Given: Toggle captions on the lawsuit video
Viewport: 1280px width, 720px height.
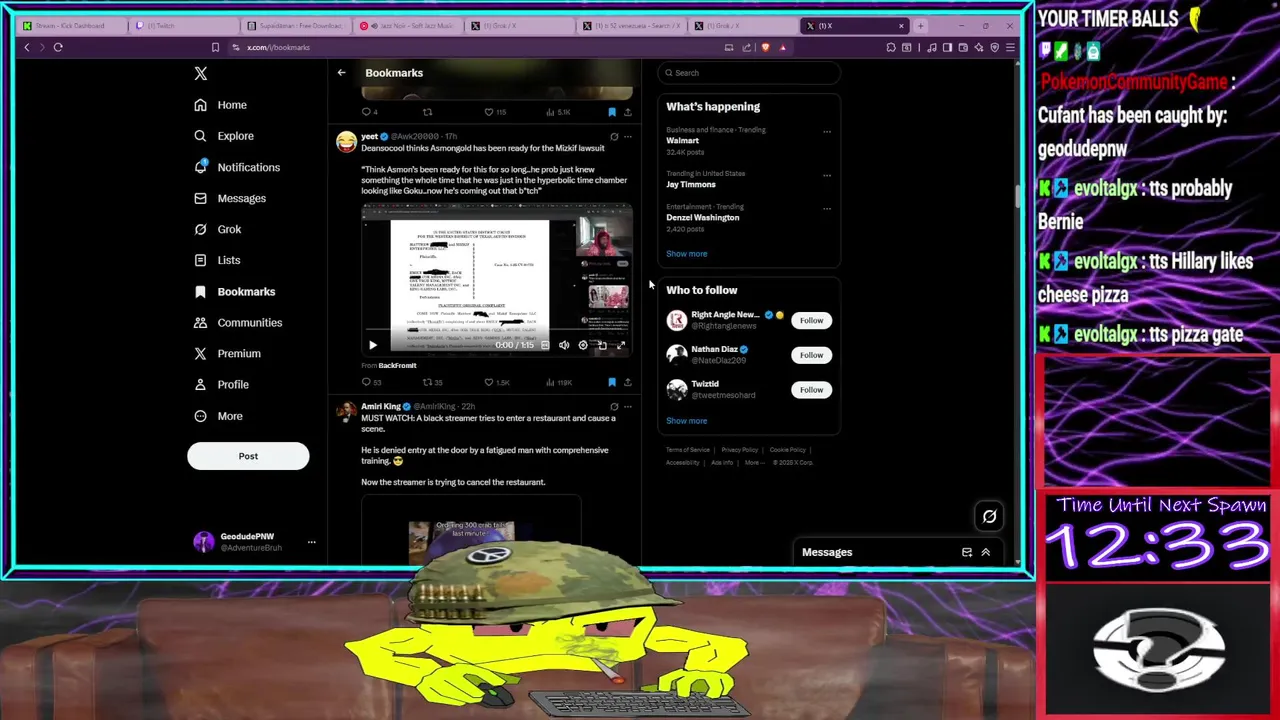Looking at the screenshot, I should (x=545, y=345).
